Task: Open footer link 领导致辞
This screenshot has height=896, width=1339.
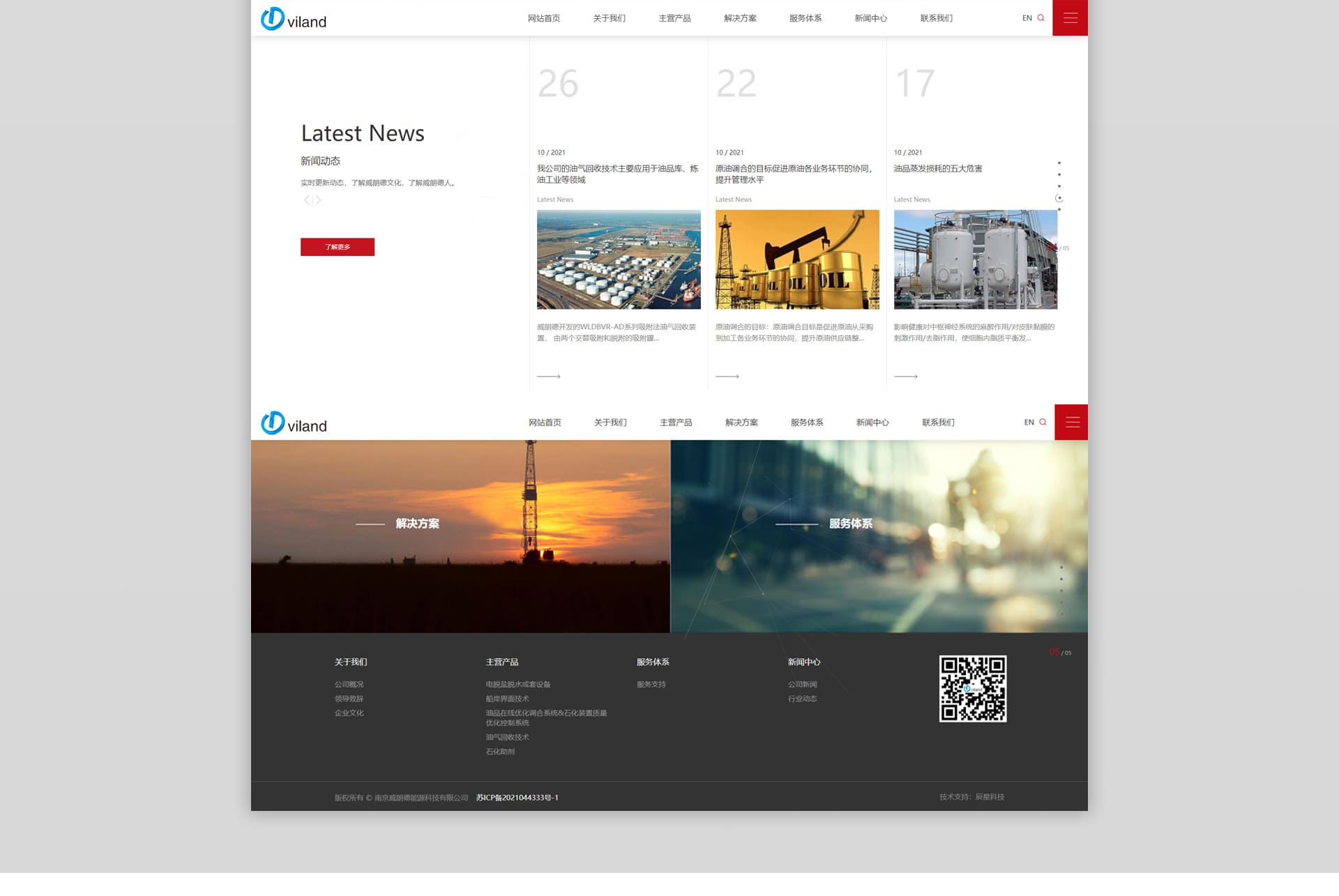Action: point(349,699)
